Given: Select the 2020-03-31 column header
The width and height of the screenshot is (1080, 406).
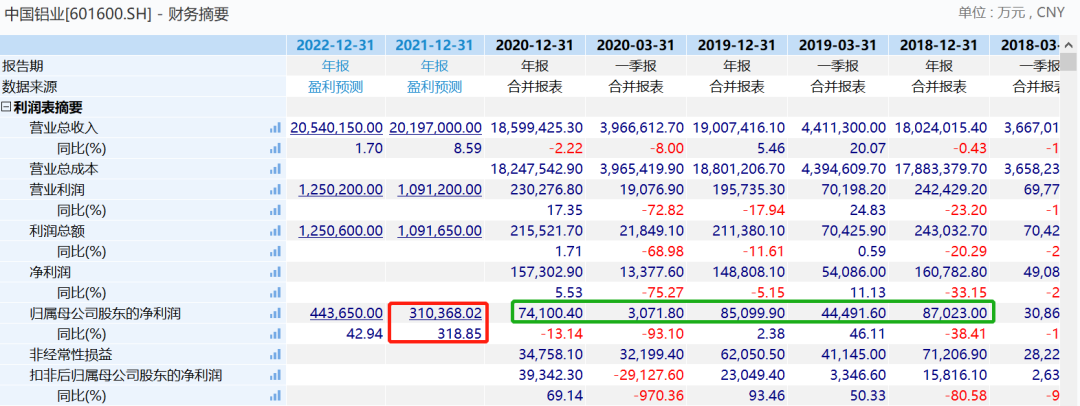Looking at the screenshot, I should 636,45.
